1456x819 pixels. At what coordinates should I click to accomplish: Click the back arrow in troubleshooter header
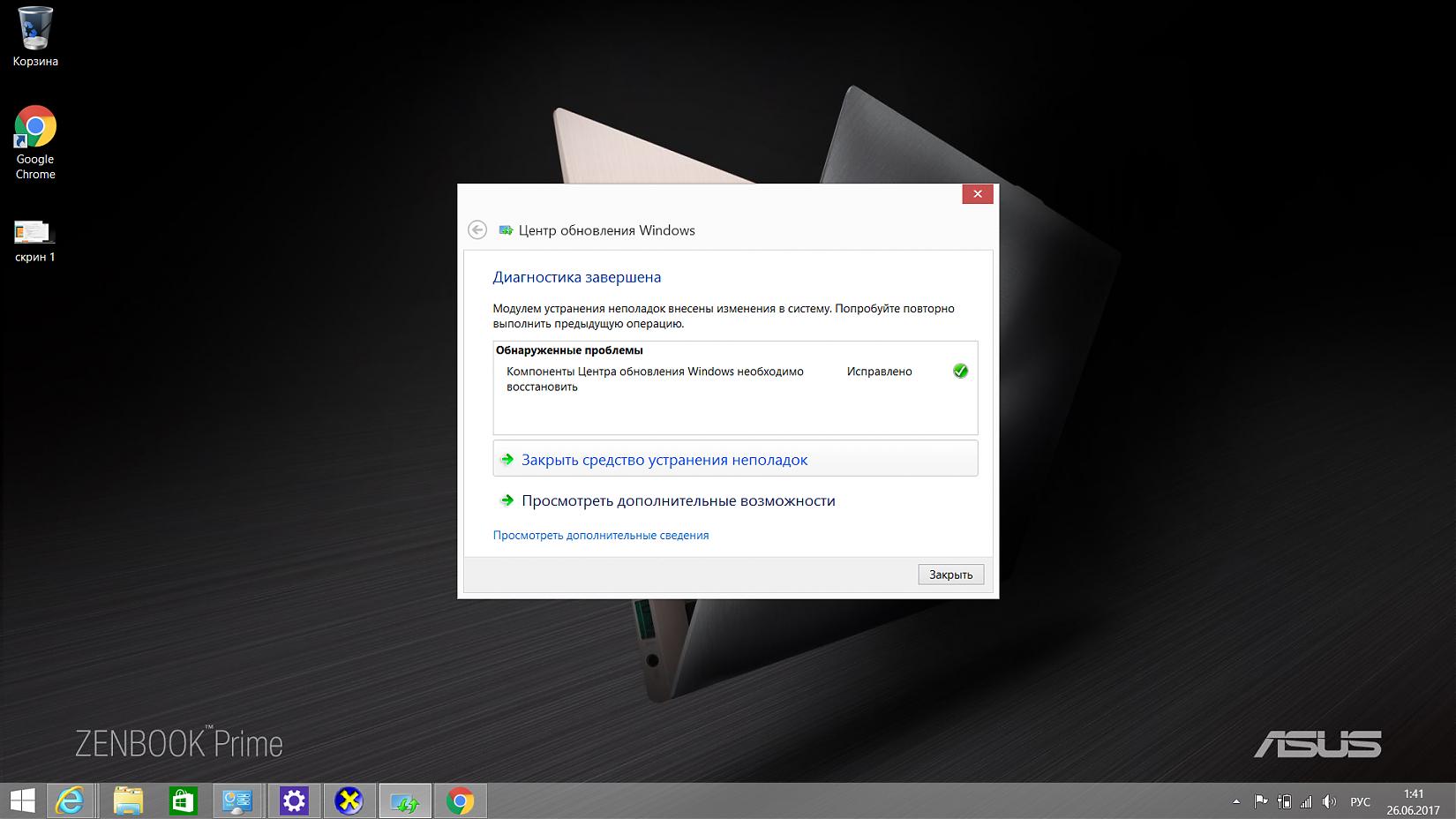[477, 230]
